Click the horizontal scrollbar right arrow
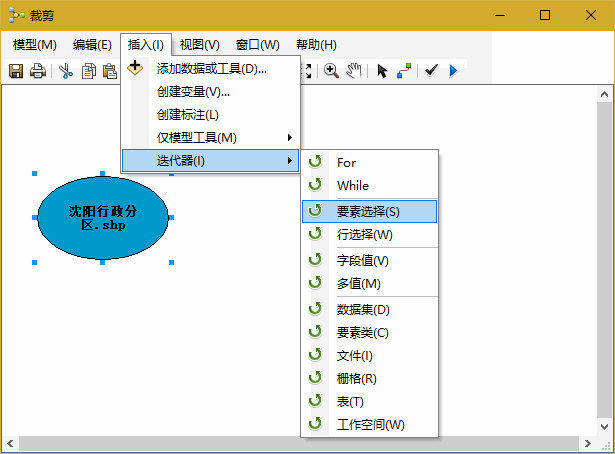Screen dimensions: 615x454 pos(587,443)
